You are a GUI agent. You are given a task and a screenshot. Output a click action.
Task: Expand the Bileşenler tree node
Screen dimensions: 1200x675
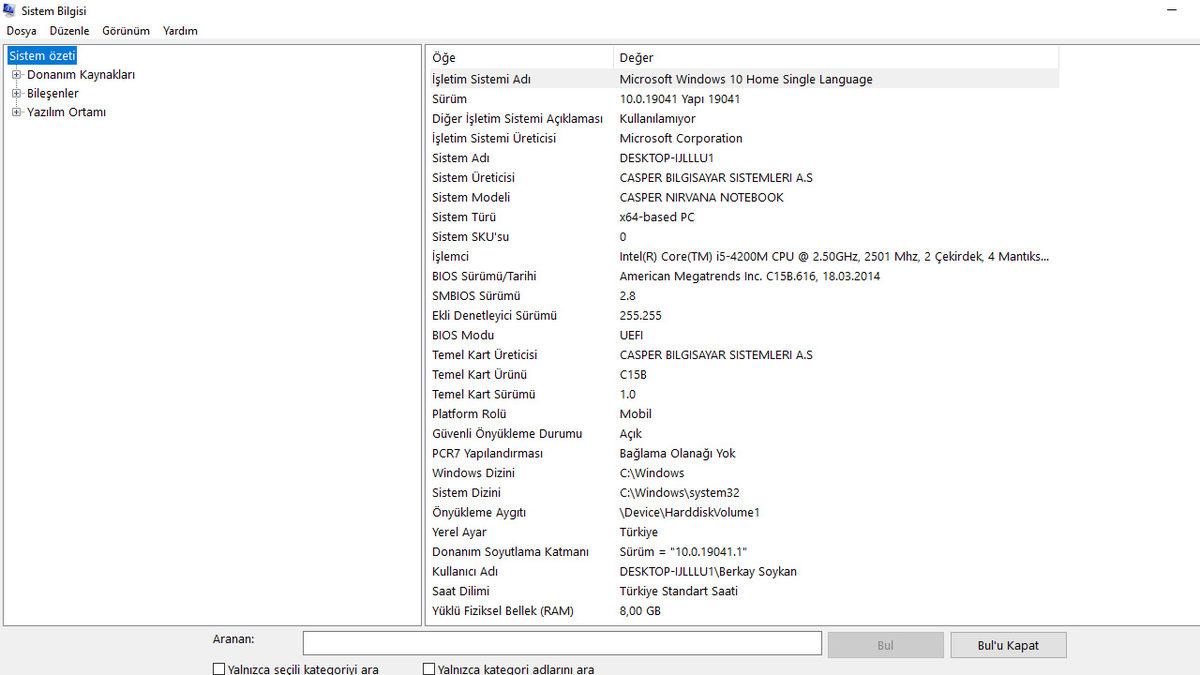pos(16,94)
